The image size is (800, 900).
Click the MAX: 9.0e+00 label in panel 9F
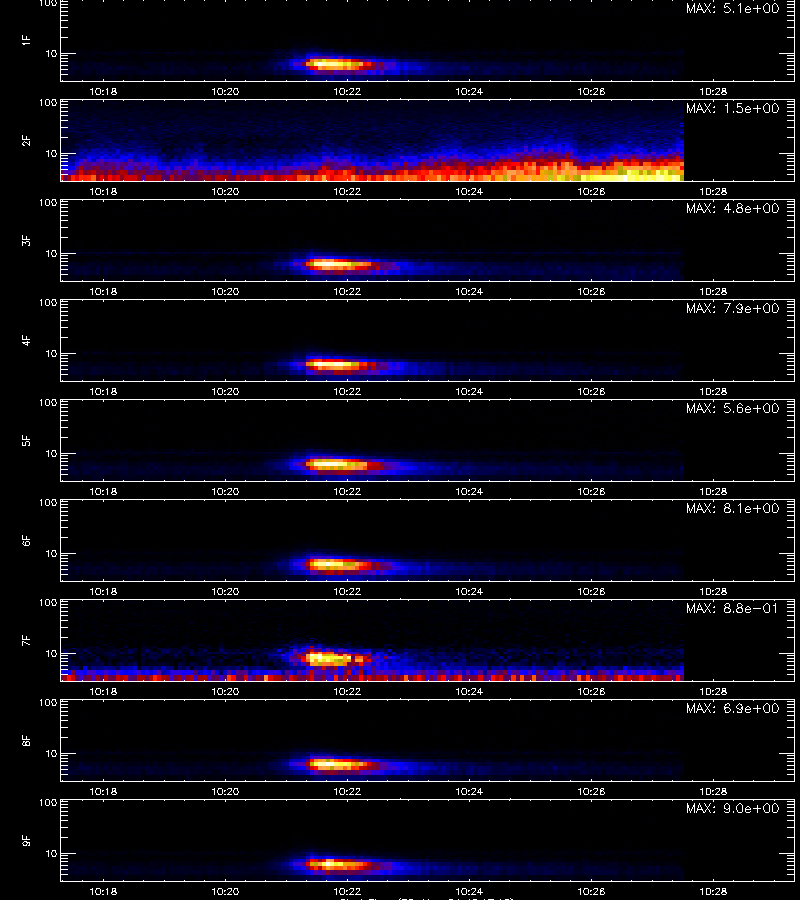click(x=732, y=808)
